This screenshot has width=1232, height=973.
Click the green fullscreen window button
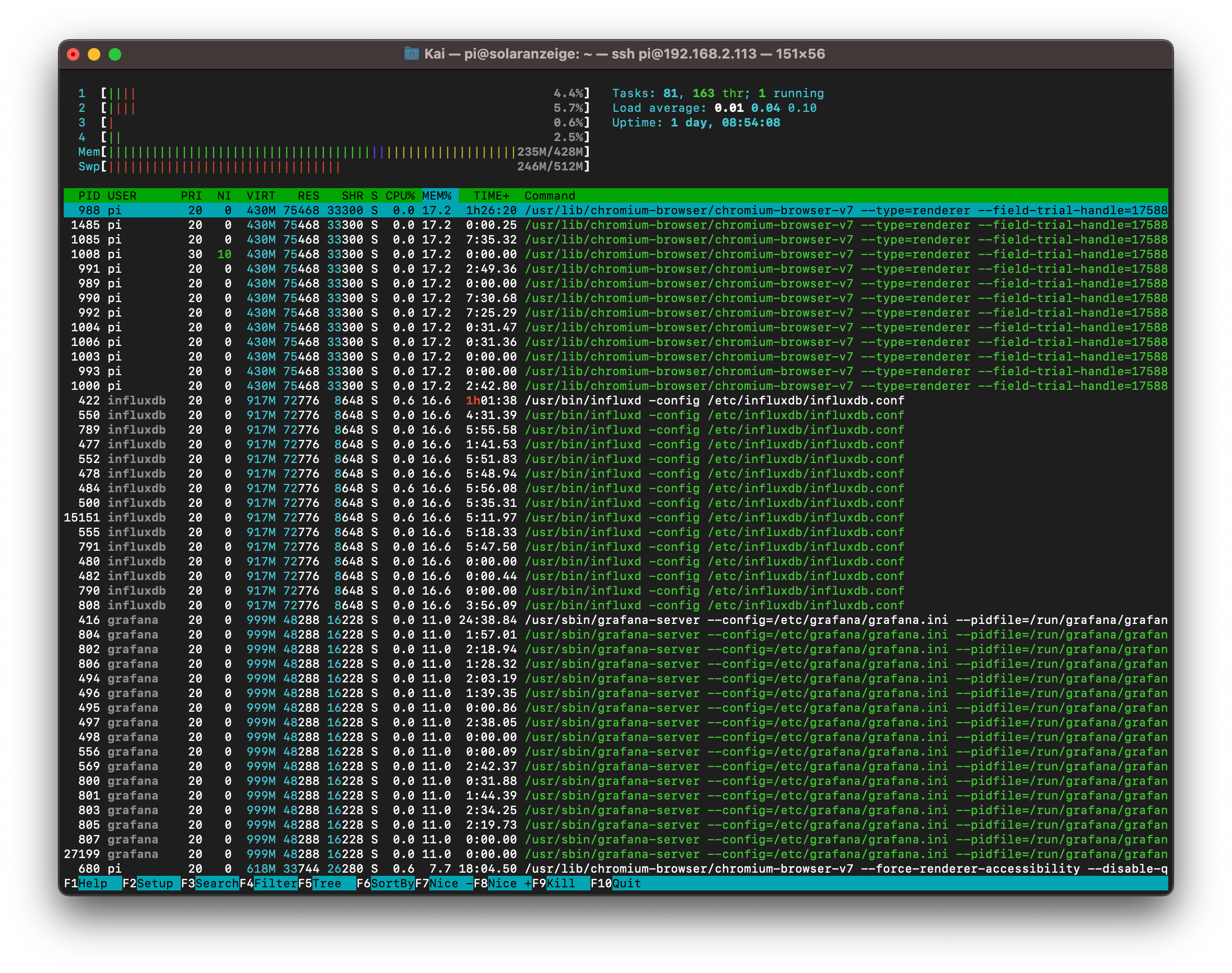pyautogui.click(x=115, y=54)
